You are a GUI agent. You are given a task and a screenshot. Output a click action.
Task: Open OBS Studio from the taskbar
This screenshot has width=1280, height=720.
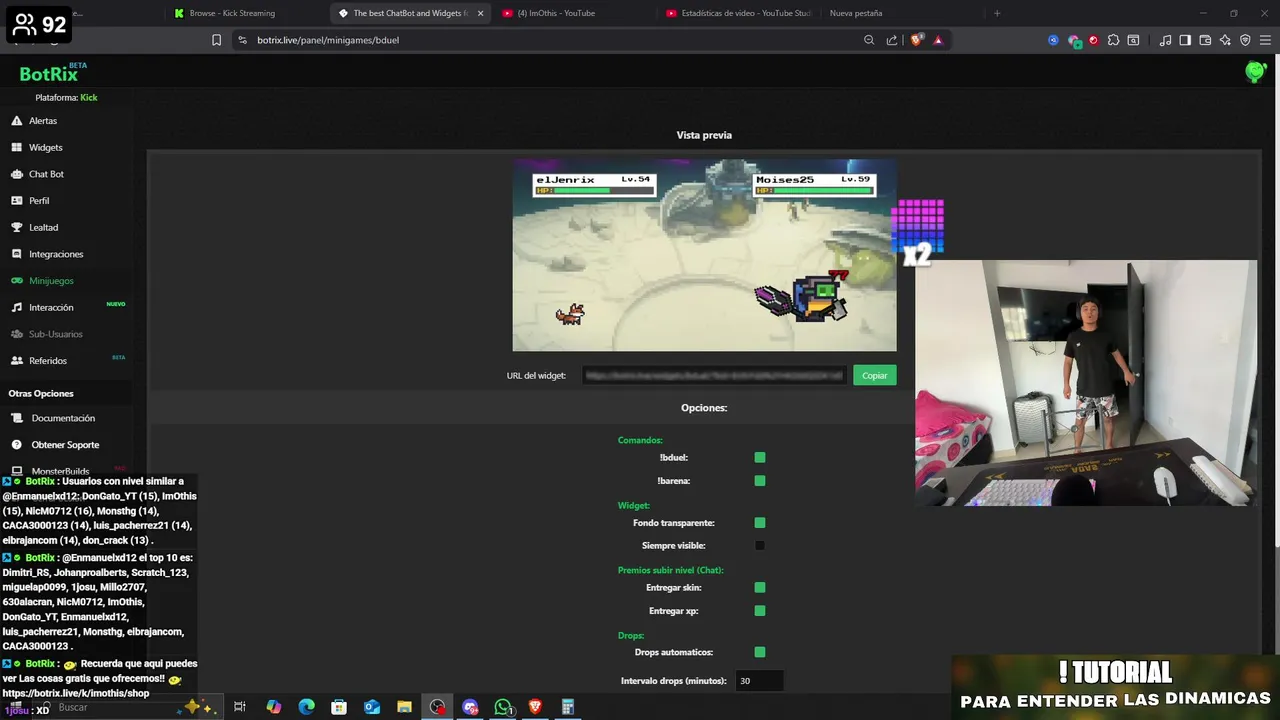(x=437, y=707)
